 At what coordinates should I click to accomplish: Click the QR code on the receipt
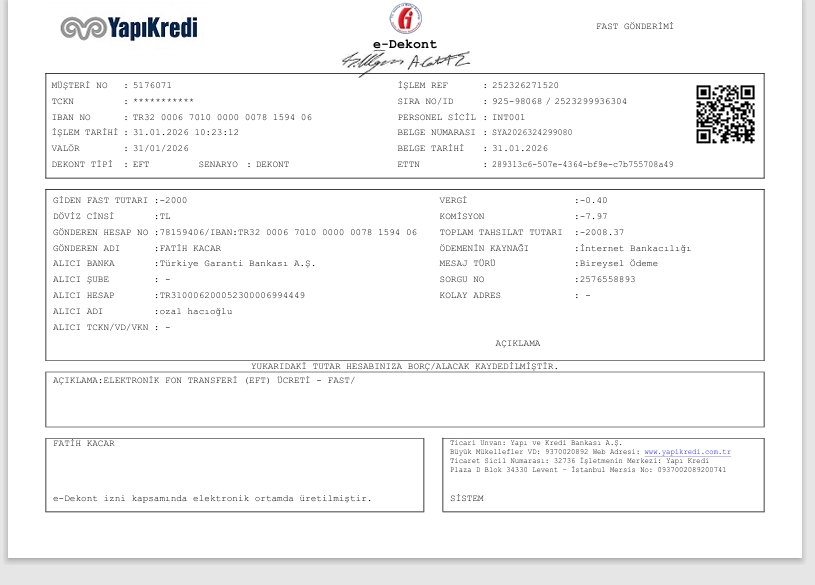coord(725,114)
